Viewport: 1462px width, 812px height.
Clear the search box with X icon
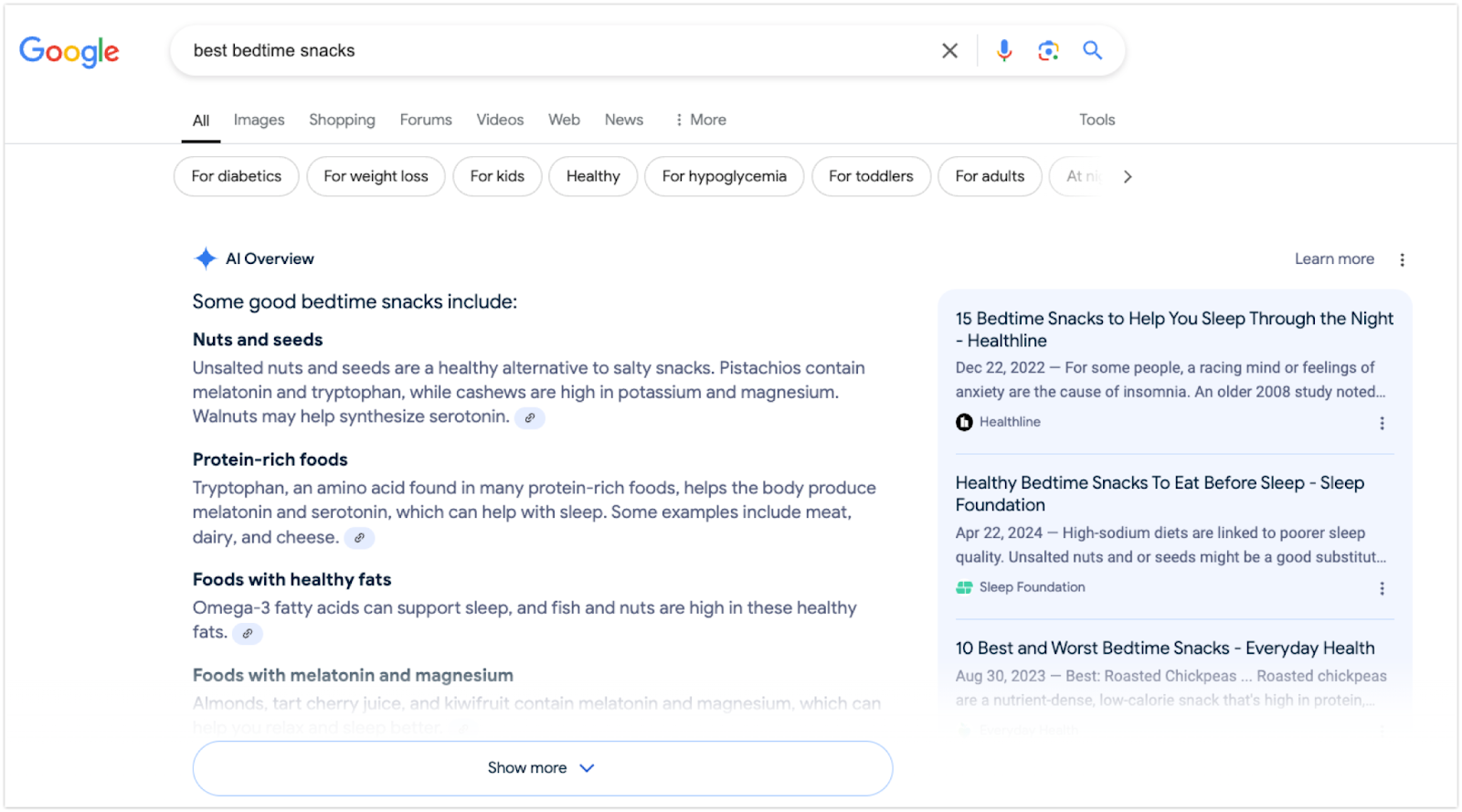(x=950, y=51)
